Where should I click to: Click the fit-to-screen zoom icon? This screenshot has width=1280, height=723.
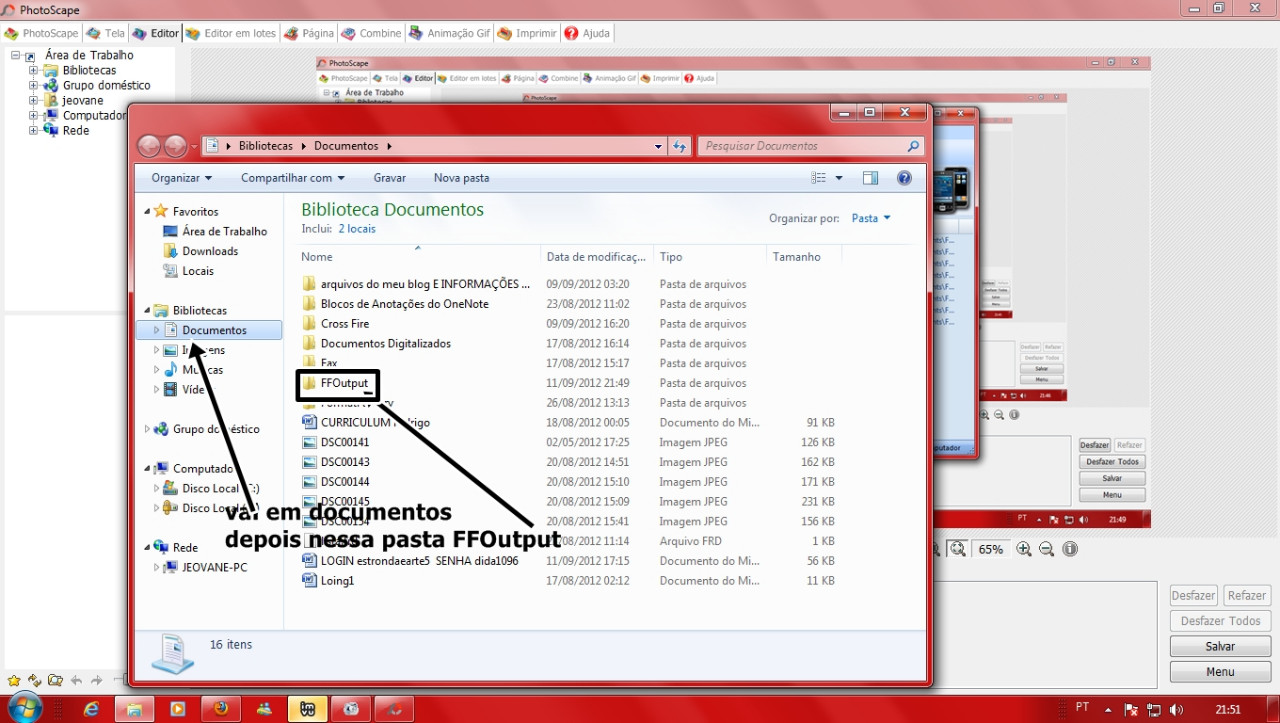[958, 549]
